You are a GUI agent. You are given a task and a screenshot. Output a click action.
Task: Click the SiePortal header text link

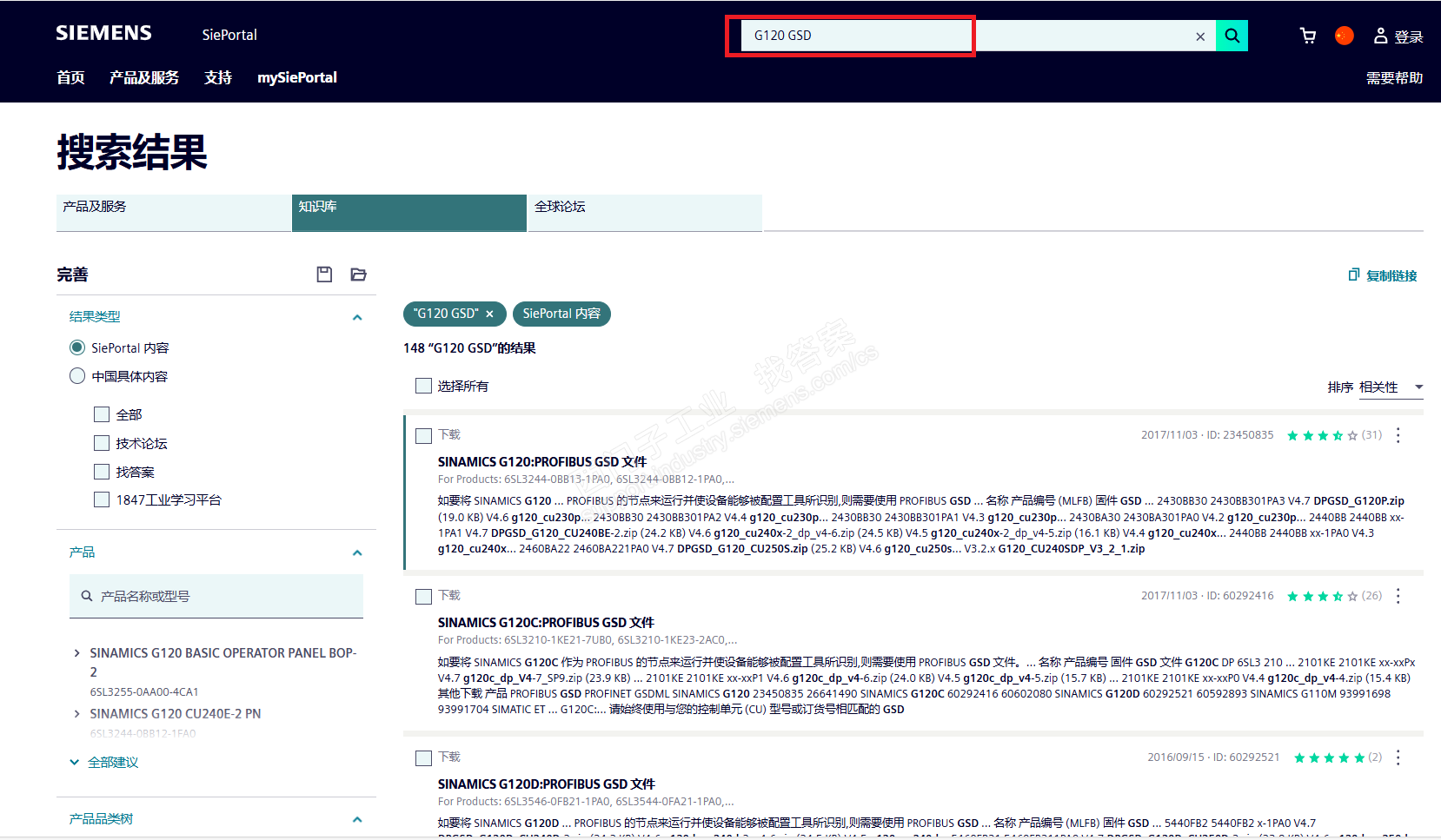pyautogui.click(x=229, y=35)
